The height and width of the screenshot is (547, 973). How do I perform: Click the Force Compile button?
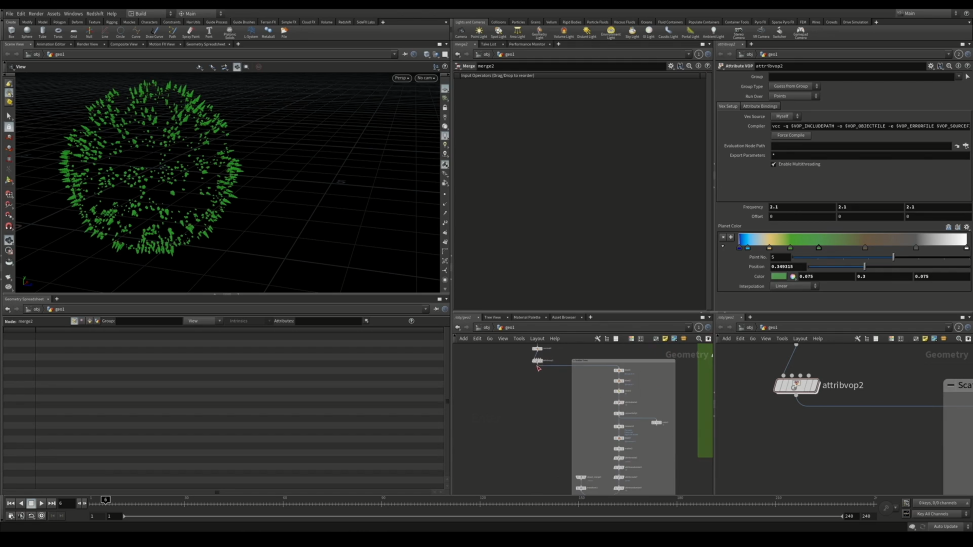(x=791, y=135)
